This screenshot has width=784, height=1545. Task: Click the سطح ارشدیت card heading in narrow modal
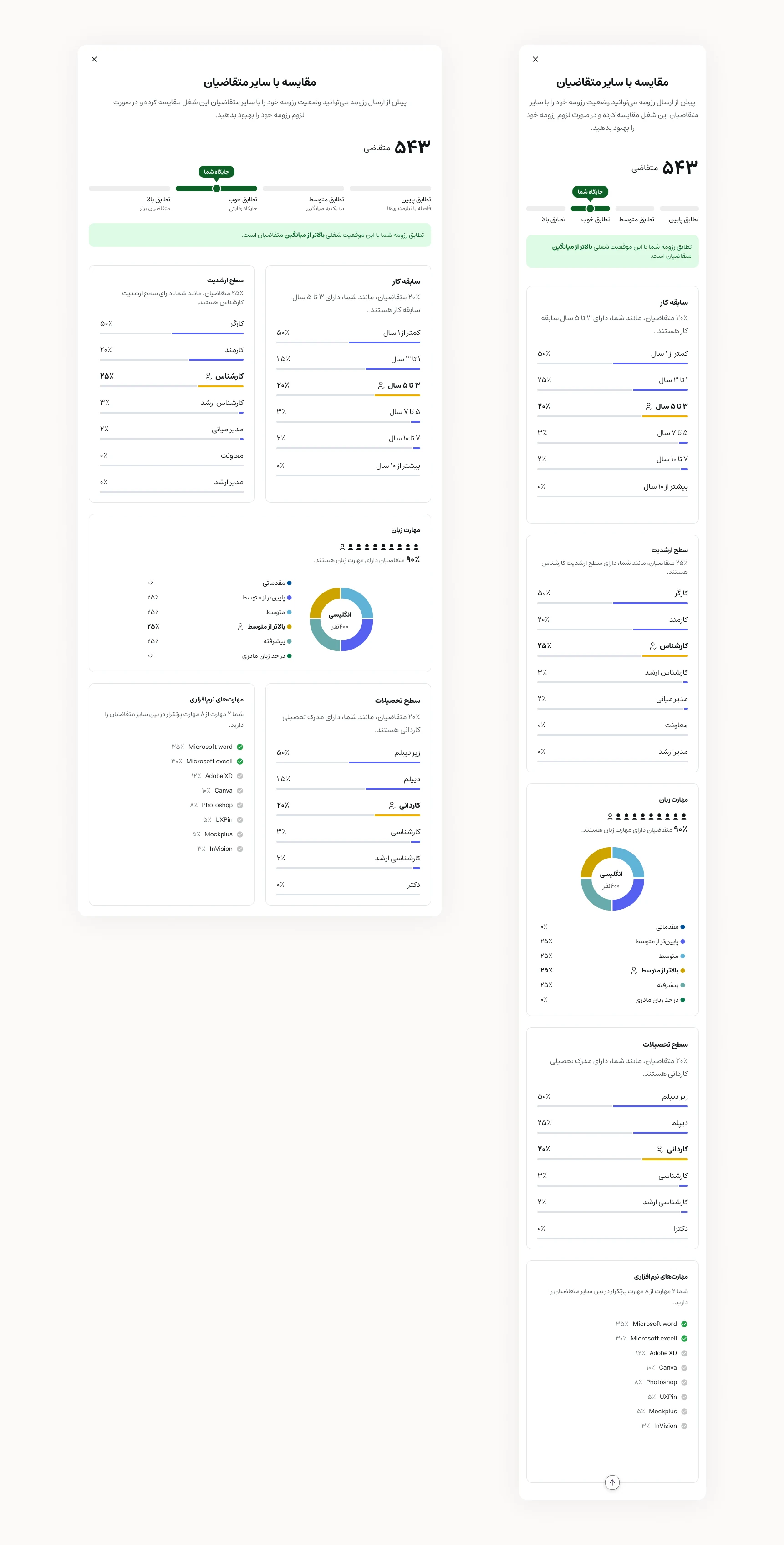point(670,550)
